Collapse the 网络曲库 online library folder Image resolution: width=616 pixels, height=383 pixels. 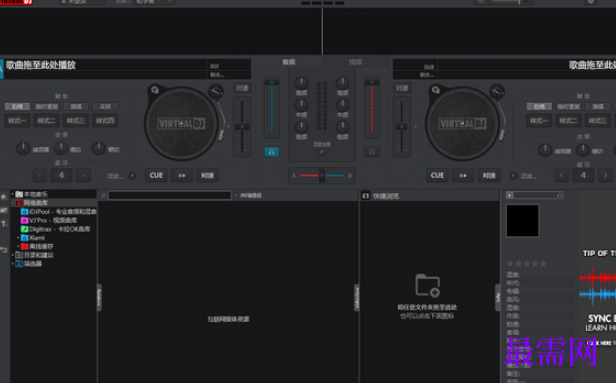(x=13, y=203)
